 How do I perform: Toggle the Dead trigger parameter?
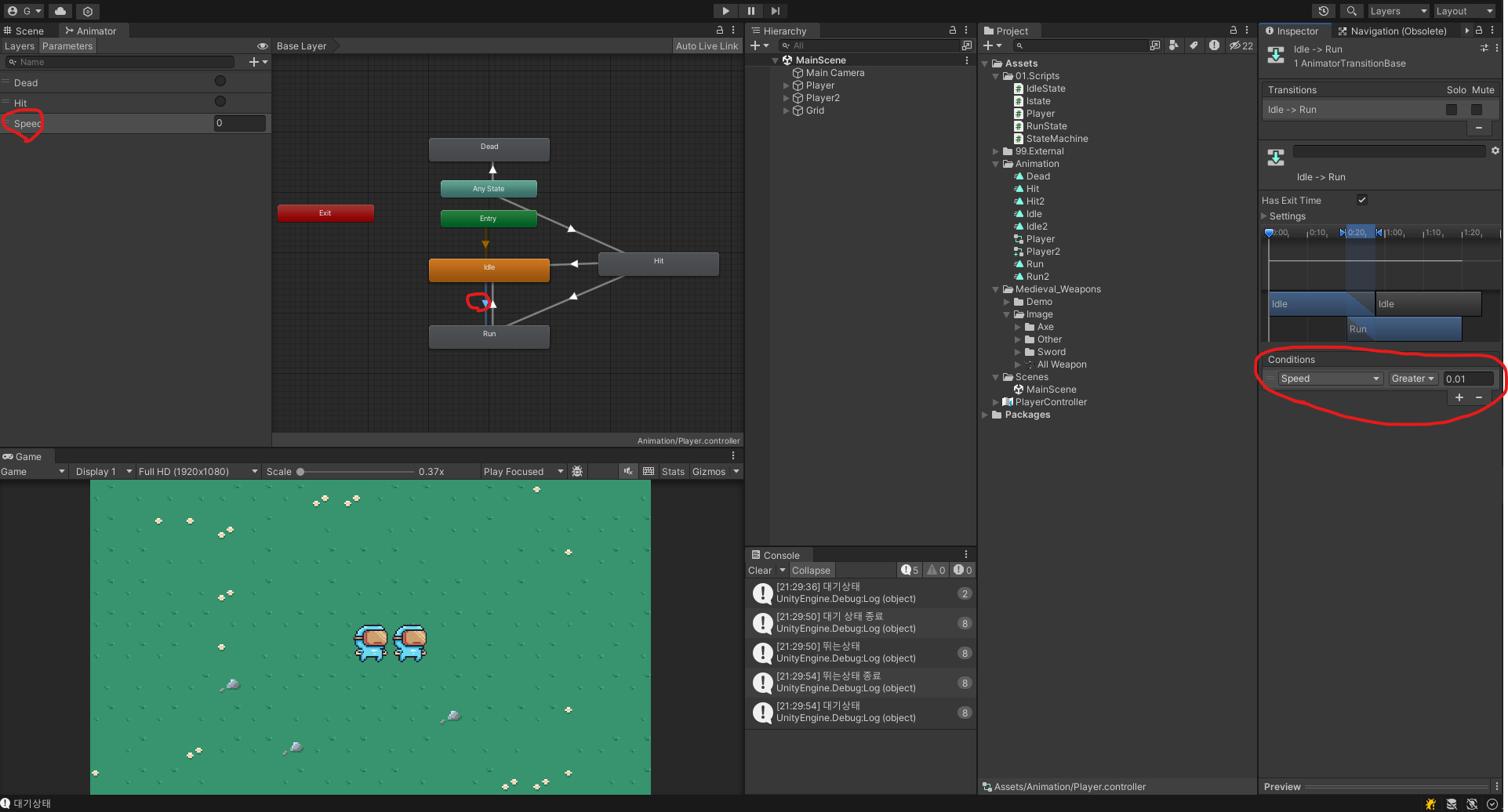click(220, 81)
